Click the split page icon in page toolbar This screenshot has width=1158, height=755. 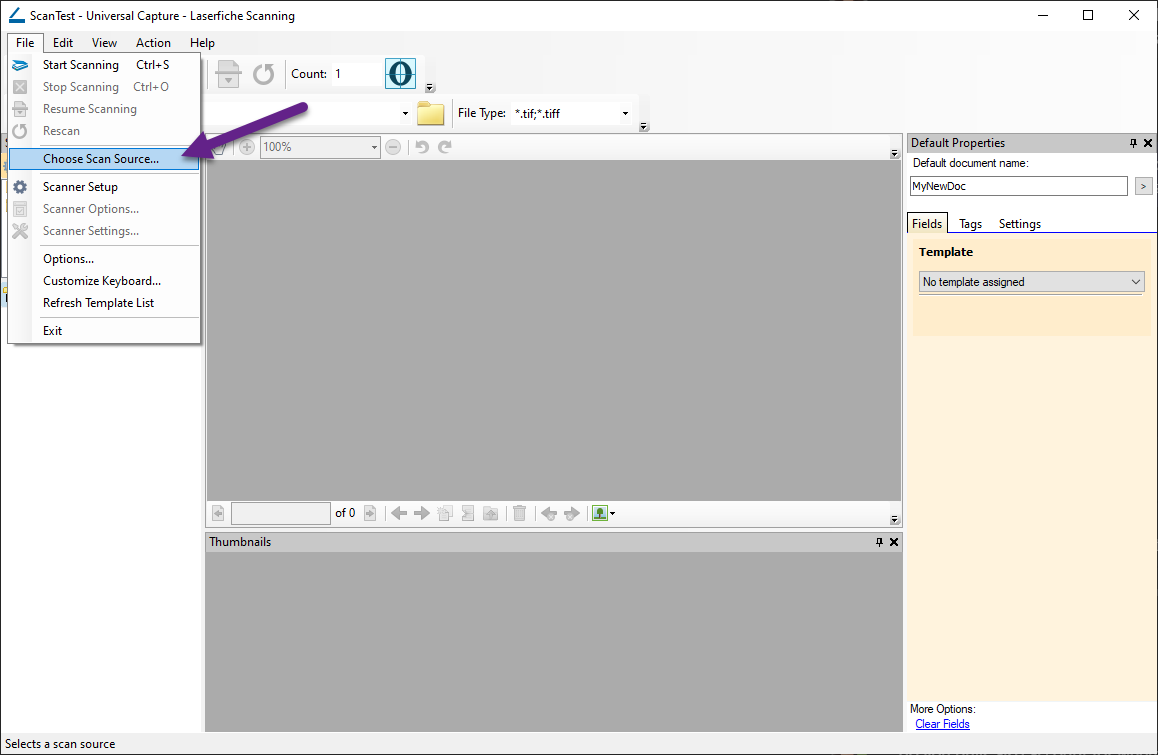[467, 513]
